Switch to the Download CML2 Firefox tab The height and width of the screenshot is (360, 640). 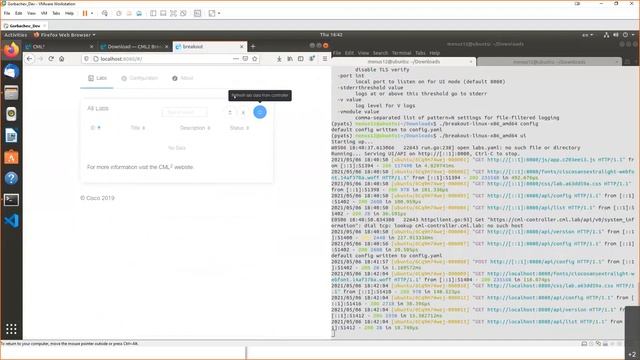pyautogui.click(x=134, y=47)
